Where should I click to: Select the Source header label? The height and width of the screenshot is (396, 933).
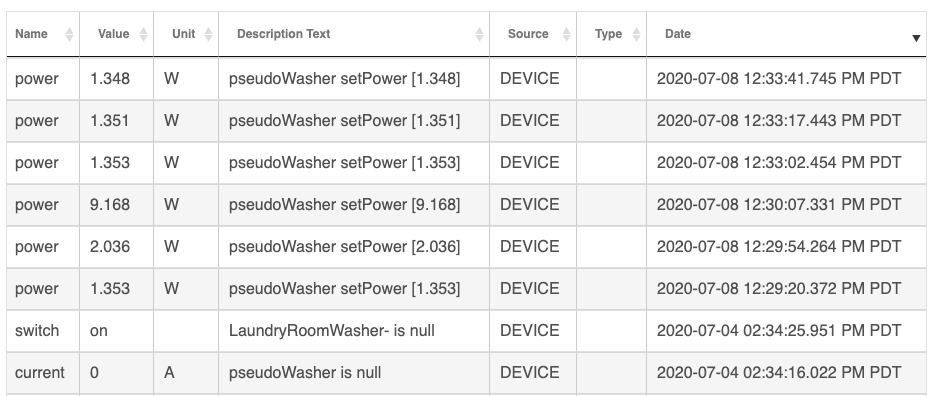click(528, 34)
